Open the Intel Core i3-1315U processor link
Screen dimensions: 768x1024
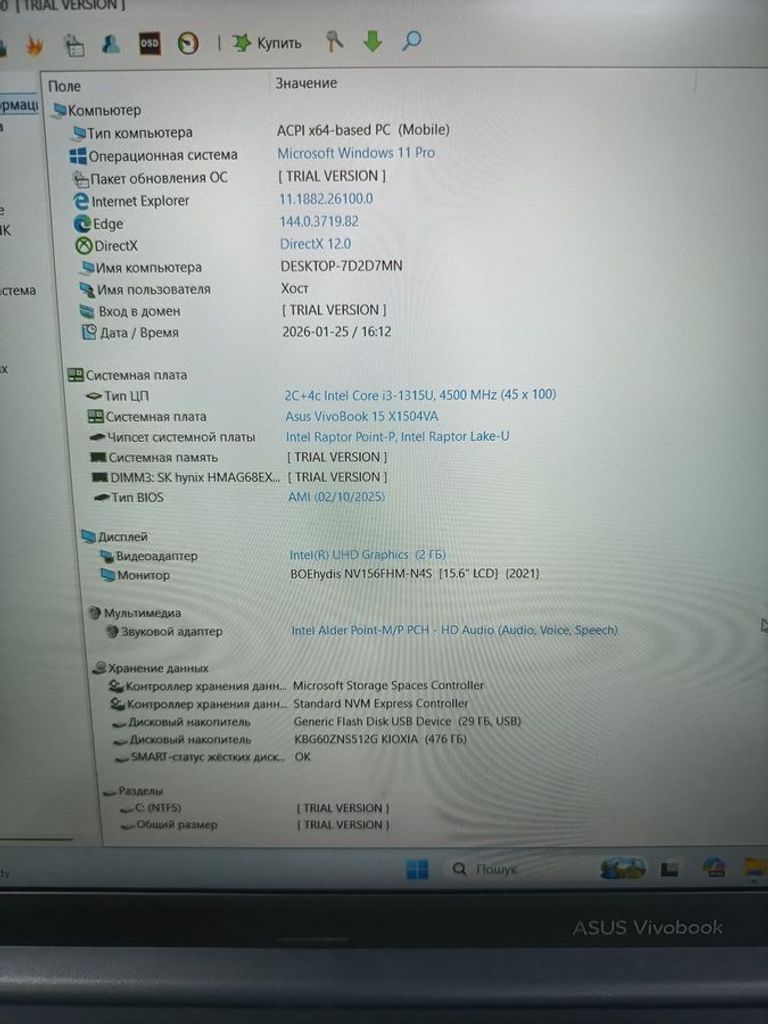[x=420, y=395]
